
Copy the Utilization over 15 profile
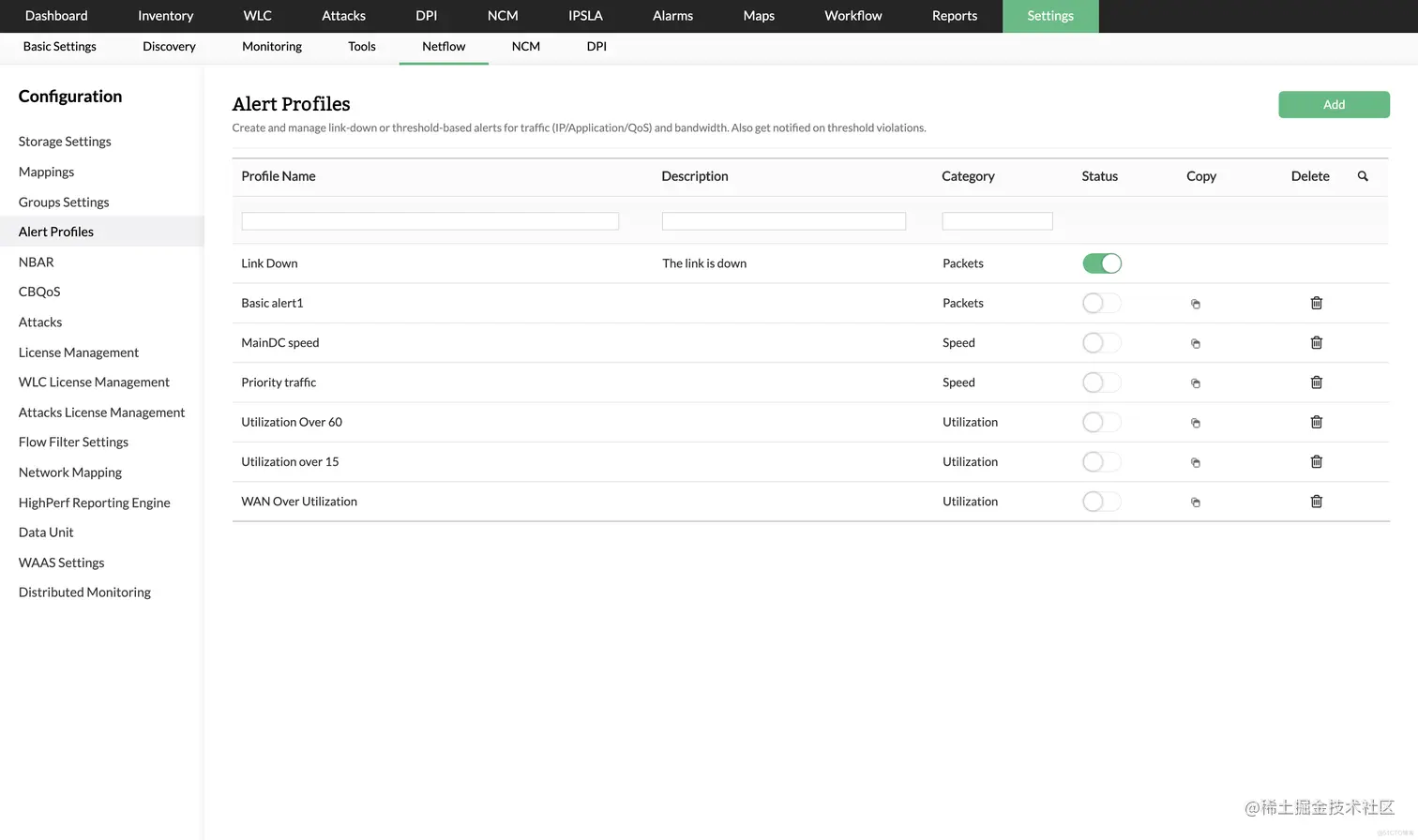pos(1196,462)
